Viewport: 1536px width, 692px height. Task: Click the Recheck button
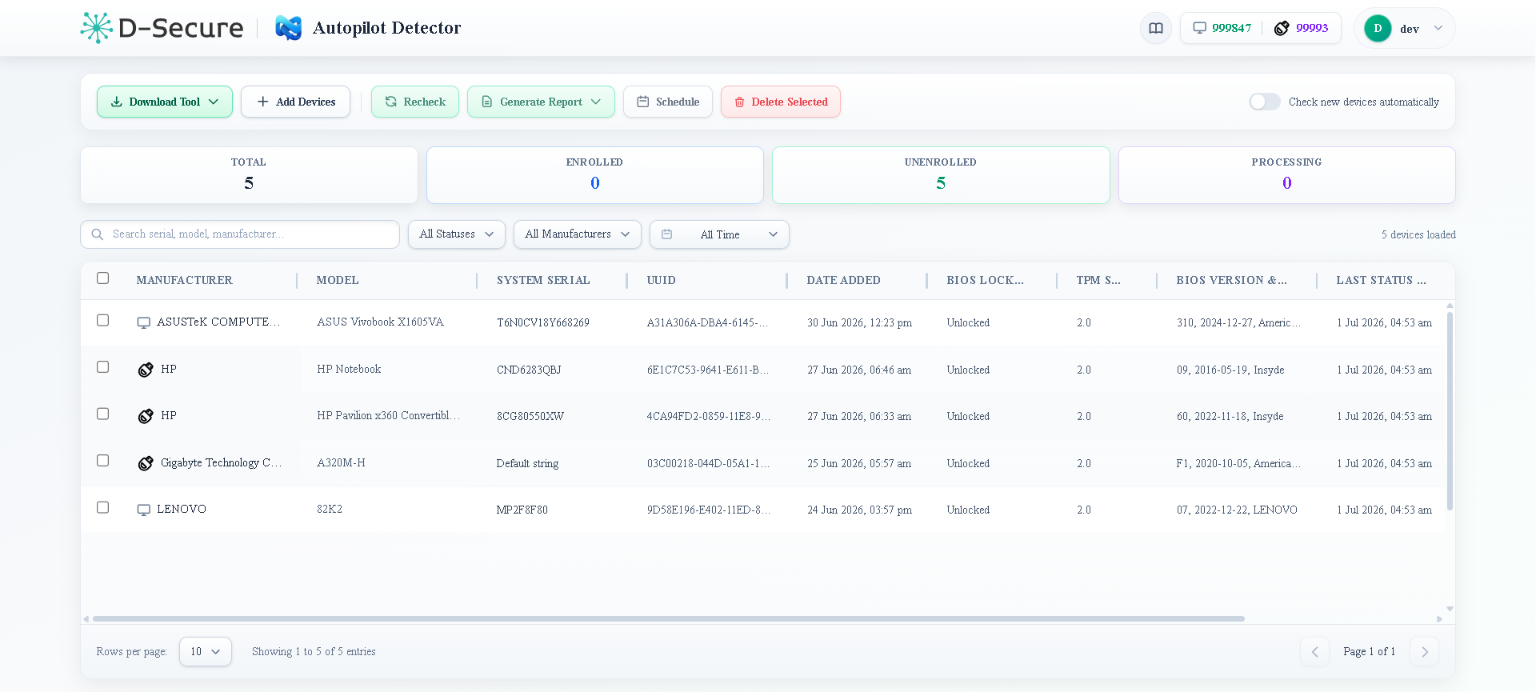click(415, 102)
